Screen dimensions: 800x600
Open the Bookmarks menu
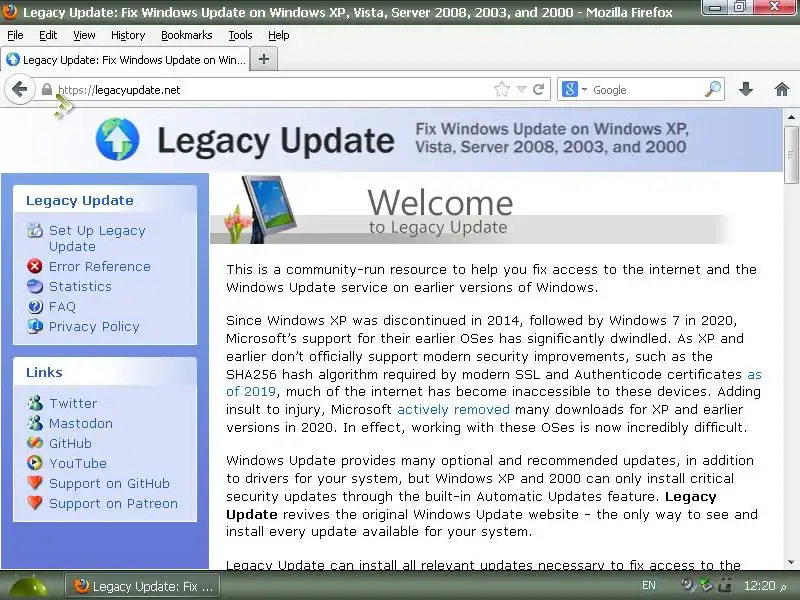(187, 35)
